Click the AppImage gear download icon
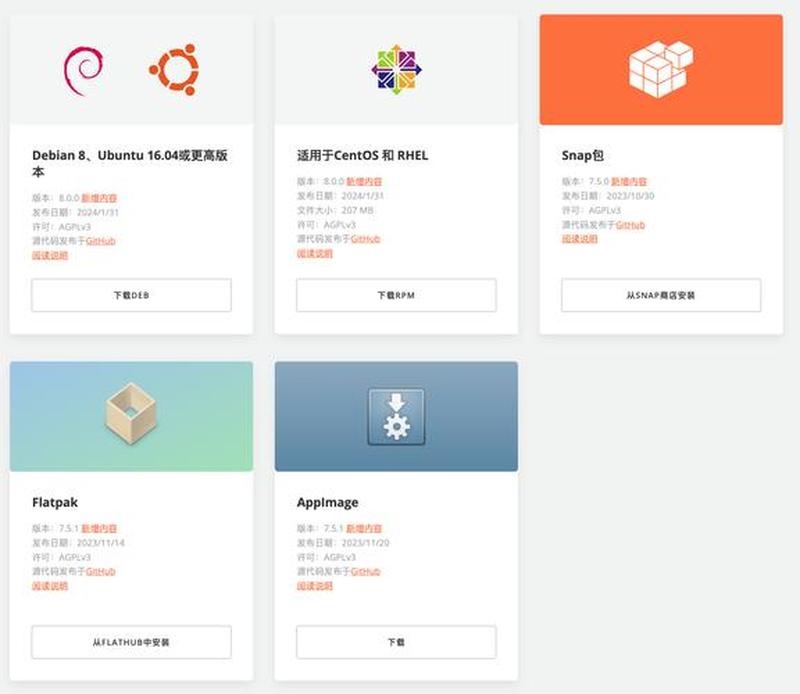The image size is (800, 694). [x=396, y=417]
